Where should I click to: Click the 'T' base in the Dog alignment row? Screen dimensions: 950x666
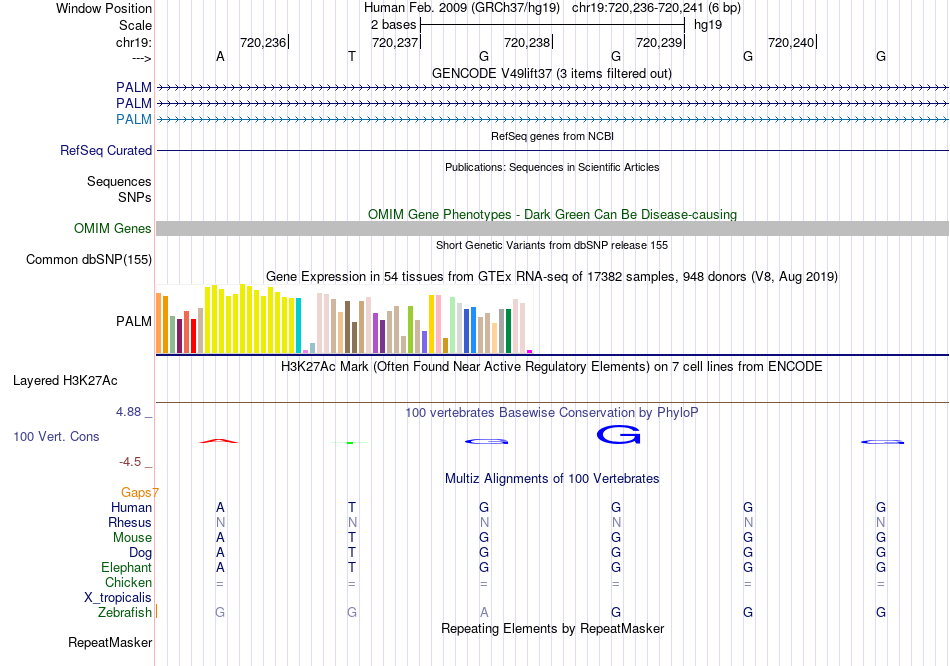pos(352,553)
